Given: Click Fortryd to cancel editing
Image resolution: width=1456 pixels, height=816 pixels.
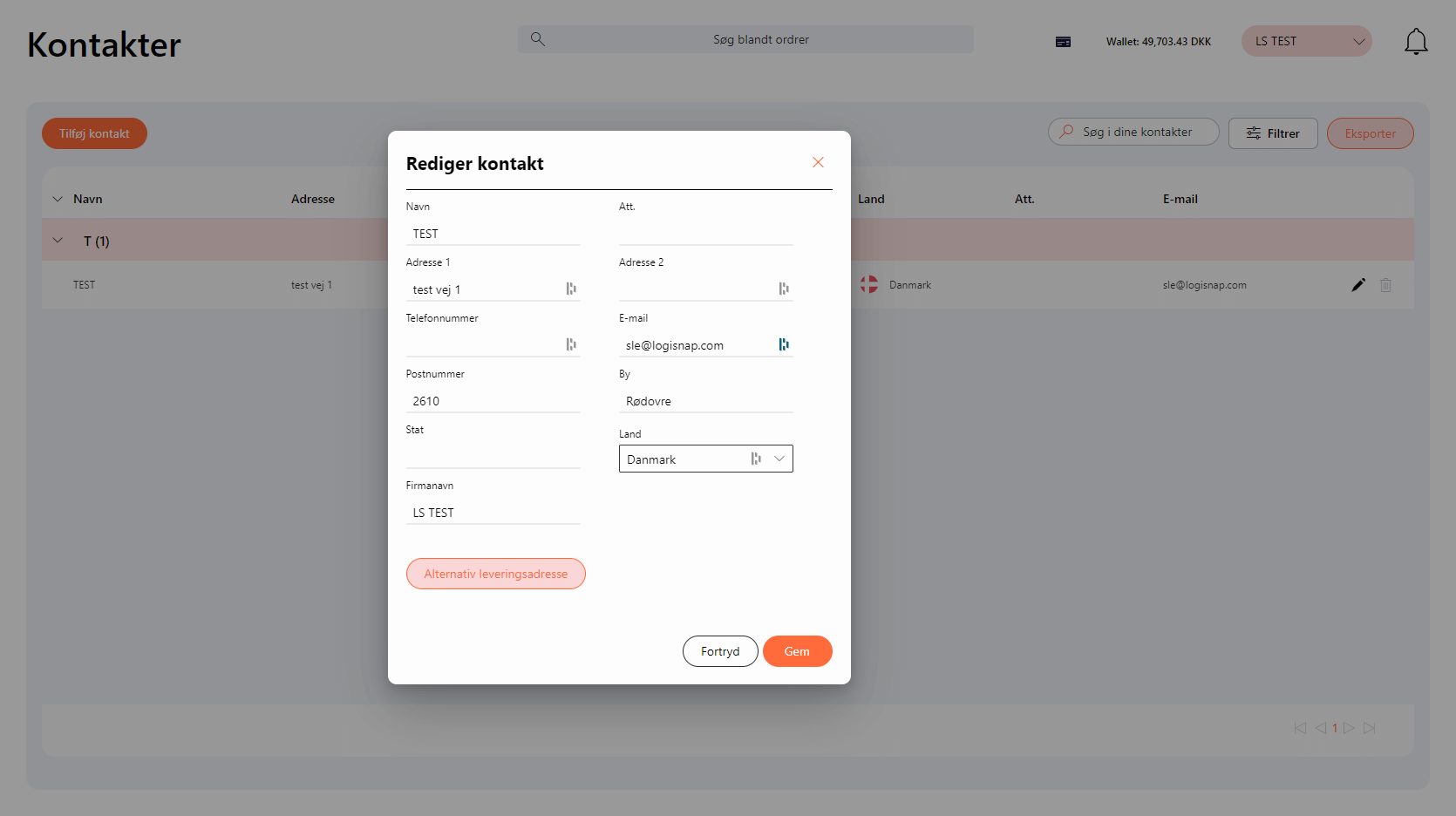Looking at the screenshot, I should 720,651.
